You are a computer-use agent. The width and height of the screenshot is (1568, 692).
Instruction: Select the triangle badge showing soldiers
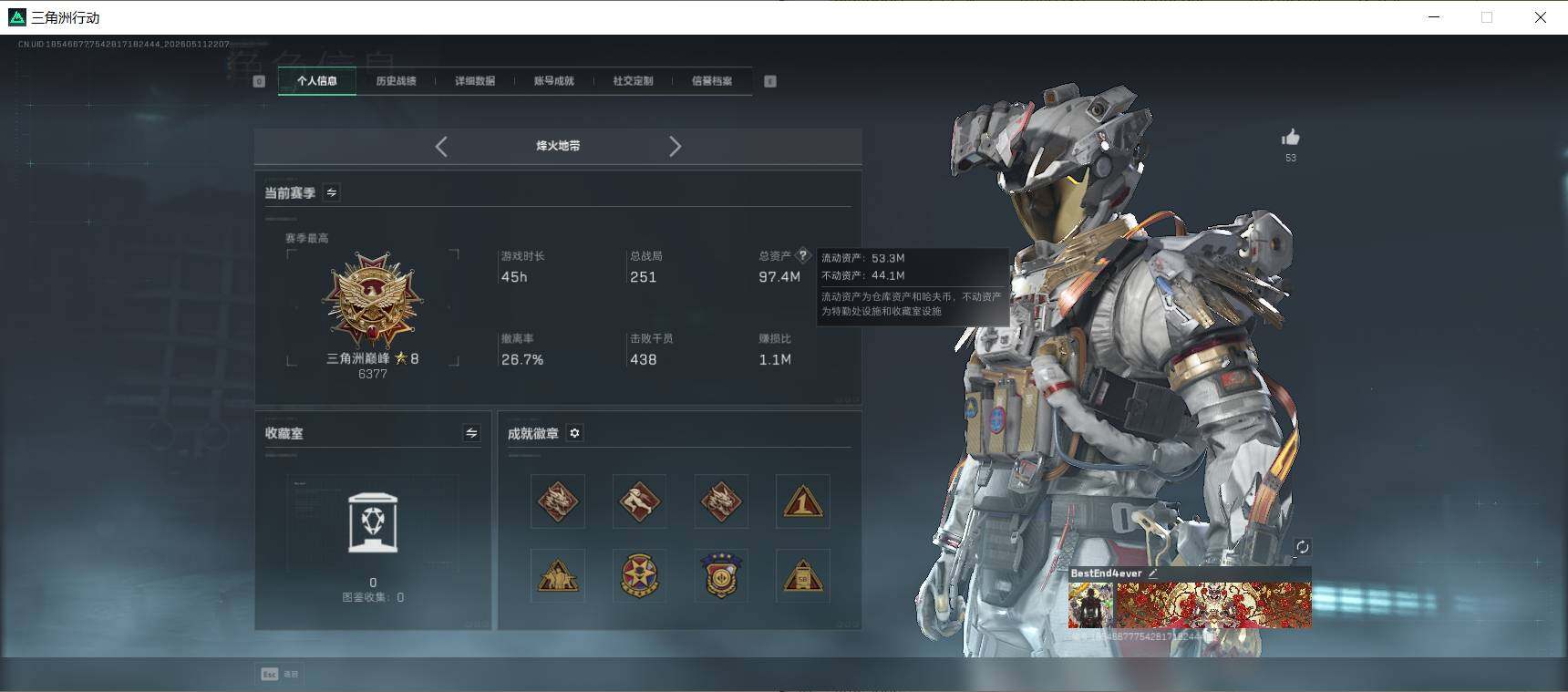(558, 575)
